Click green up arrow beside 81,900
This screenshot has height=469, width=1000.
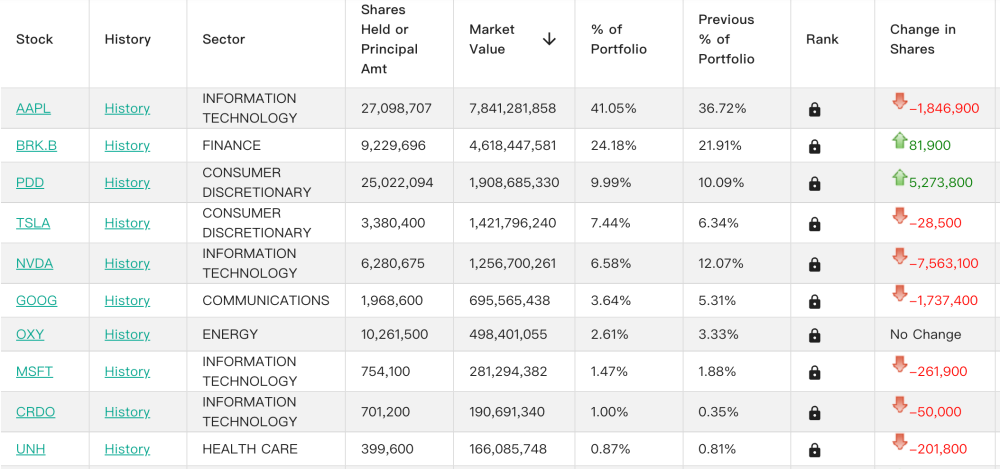click(x=899, y=140)
